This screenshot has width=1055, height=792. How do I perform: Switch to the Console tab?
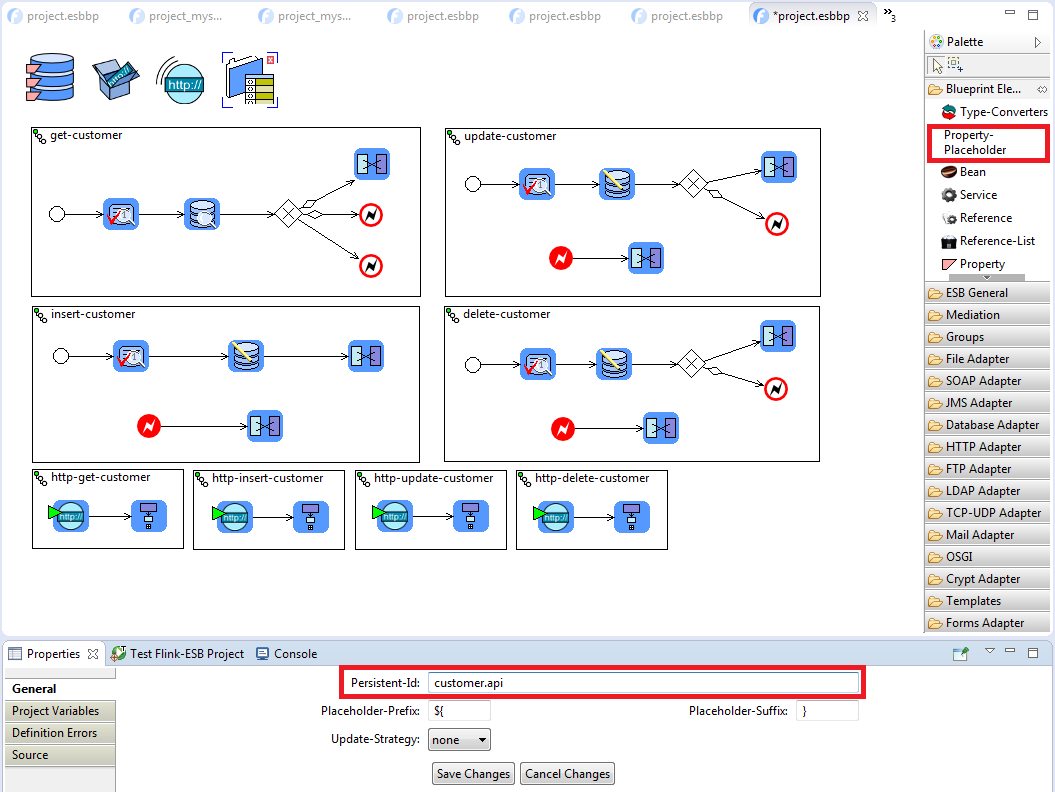(x=295, y=654)
